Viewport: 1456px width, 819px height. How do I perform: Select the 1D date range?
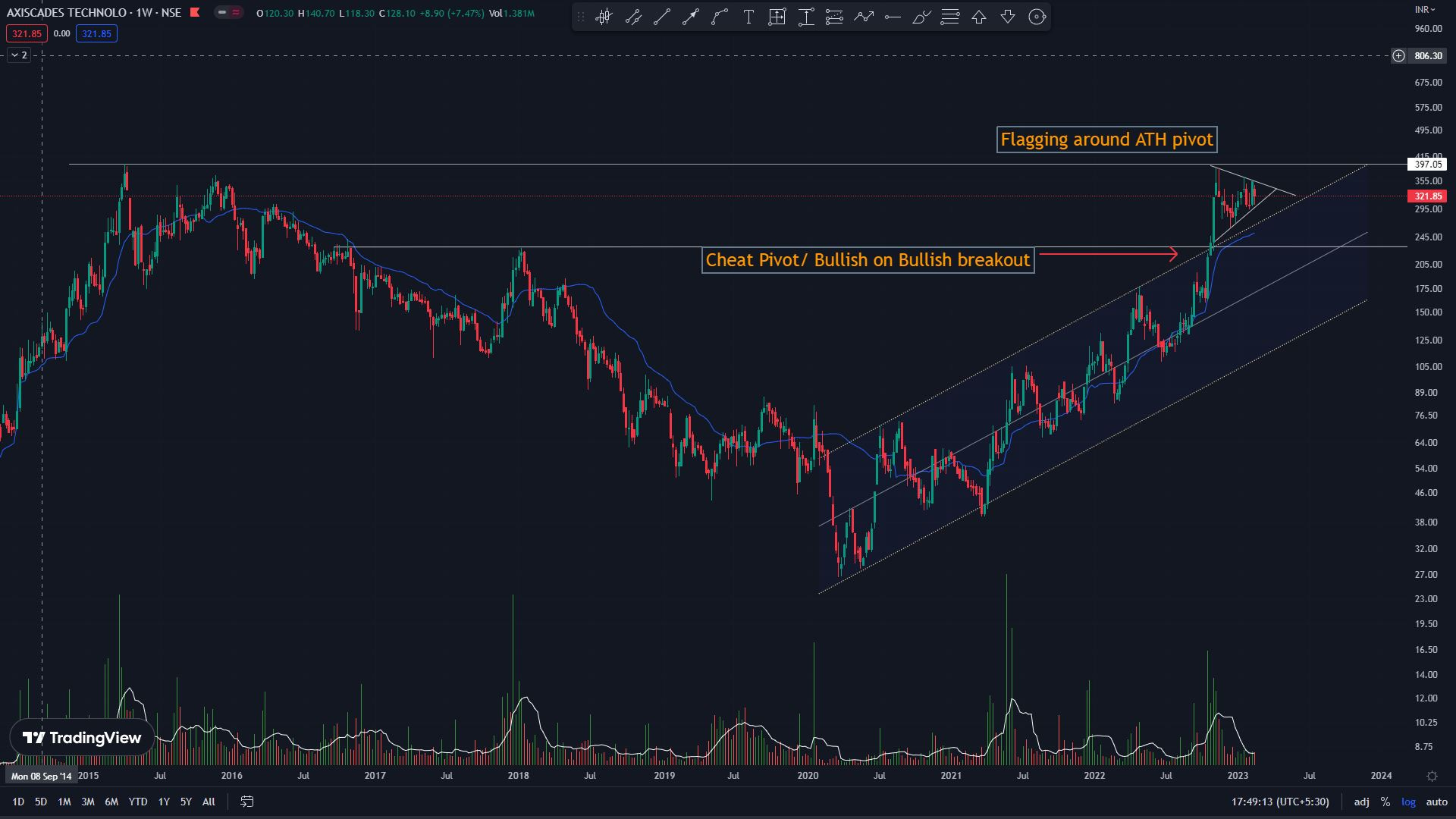point(18,802)
